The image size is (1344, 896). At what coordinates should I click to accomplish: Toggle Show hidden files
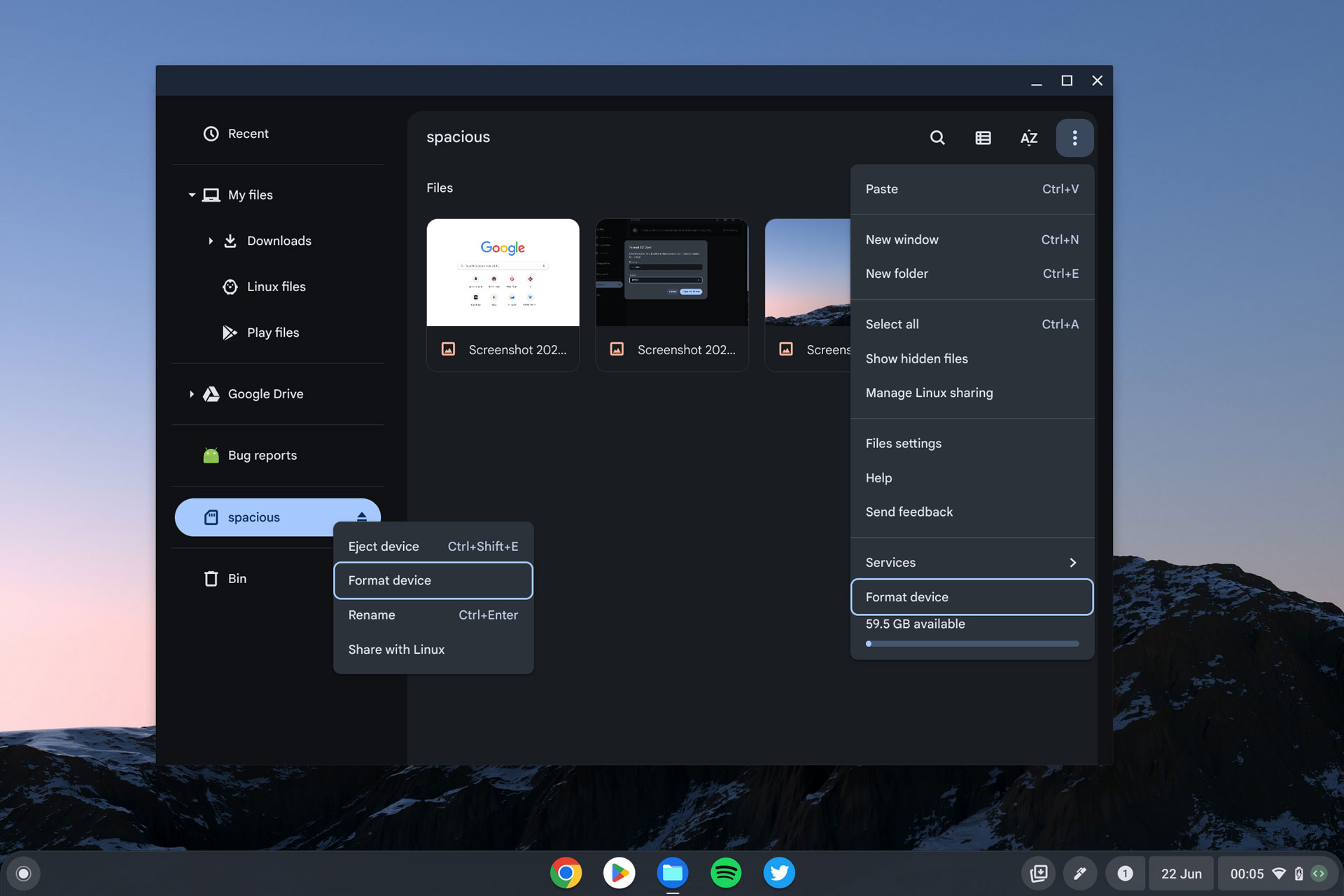click(972, 358)
